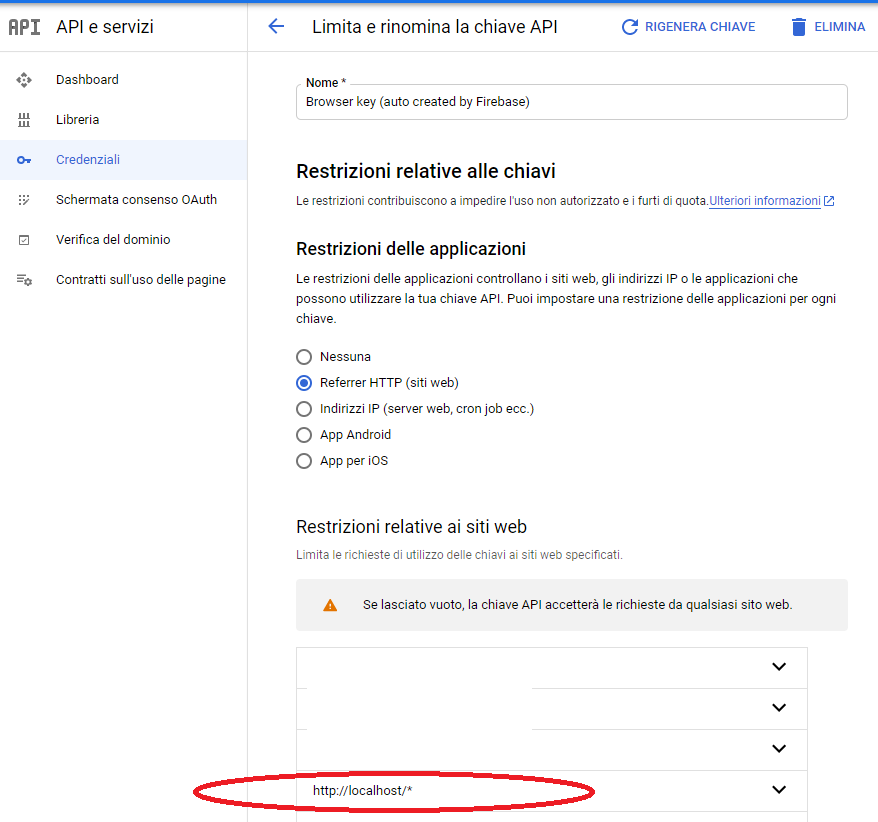Expand the second empty referrer dropdown

coord(779,708)
